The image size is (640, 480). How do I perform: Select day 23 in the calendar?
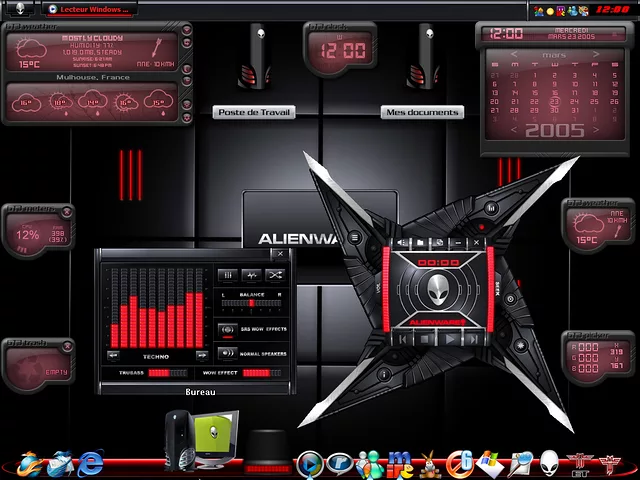[554, 102]
